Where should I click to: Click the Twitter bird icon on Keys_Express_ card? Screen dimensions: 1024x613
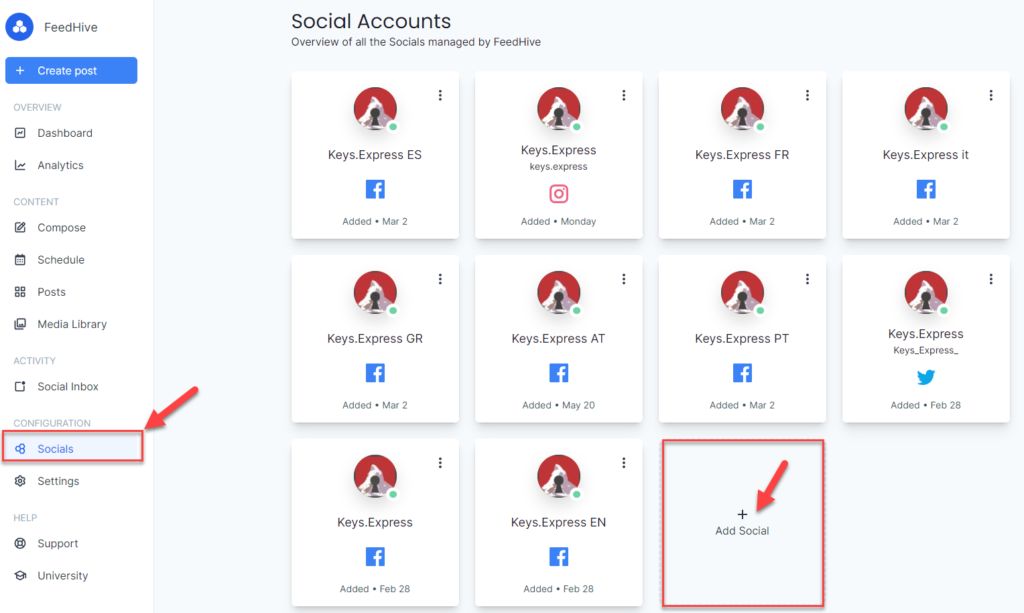tap(926, 378)
